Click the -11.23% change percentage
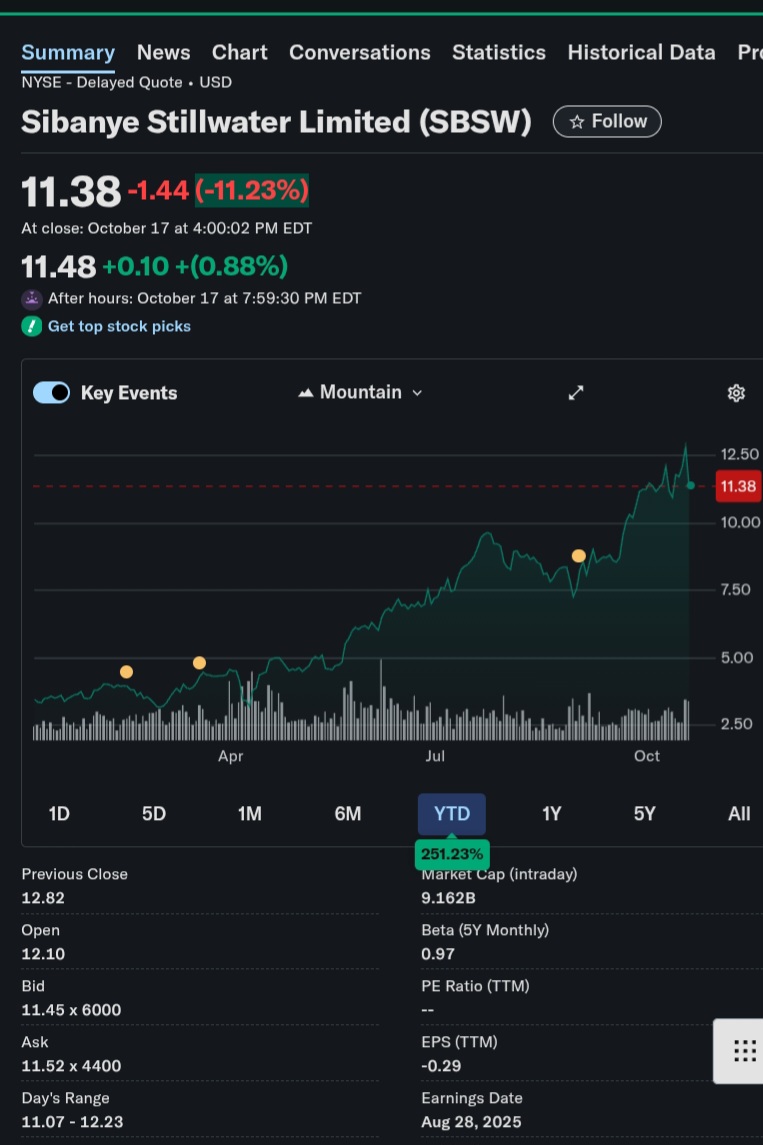The height and width of the screenshot is (1145, 763). coord(252,191)
